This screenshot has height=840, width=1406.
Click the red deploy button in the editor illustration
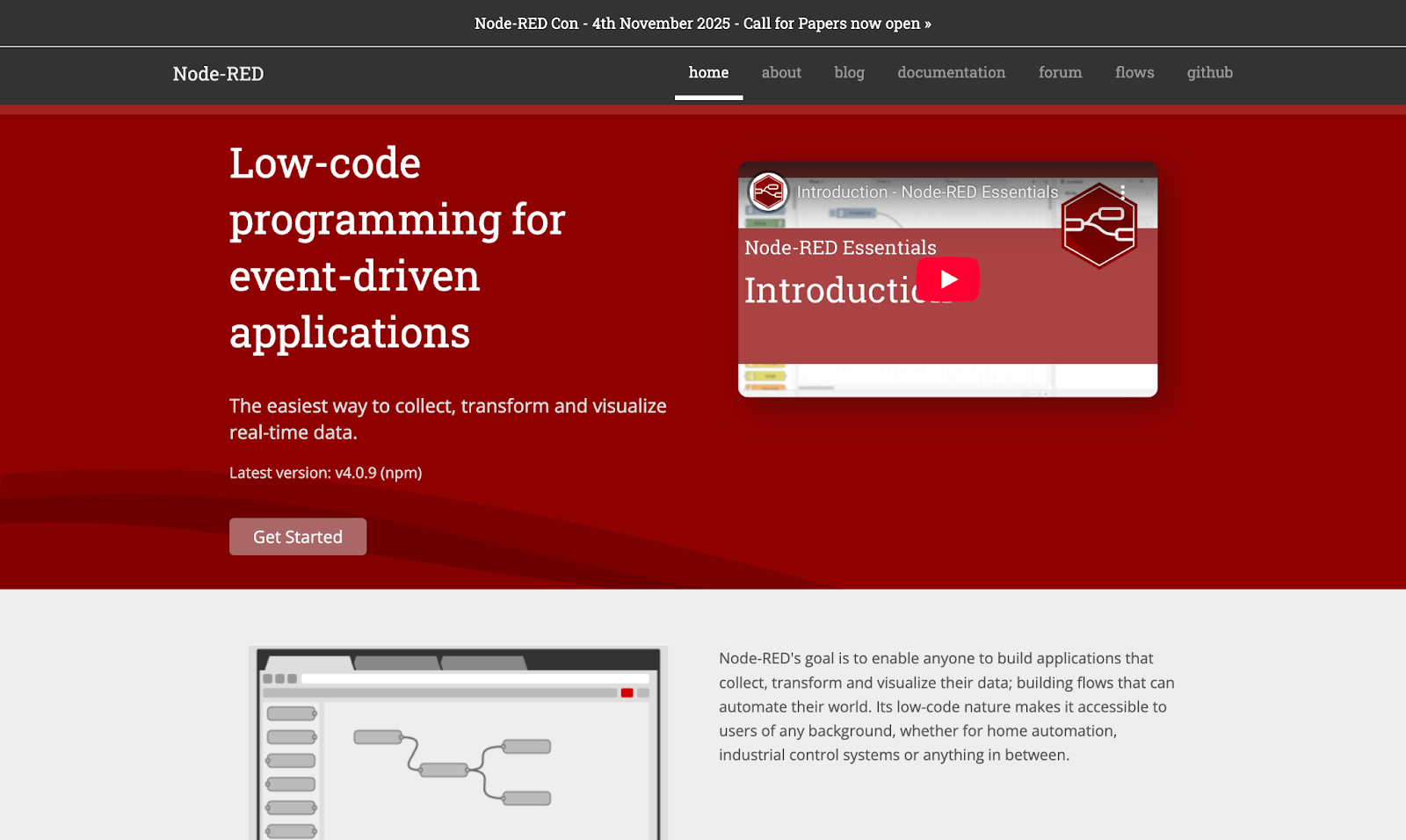tap(627, 693)
